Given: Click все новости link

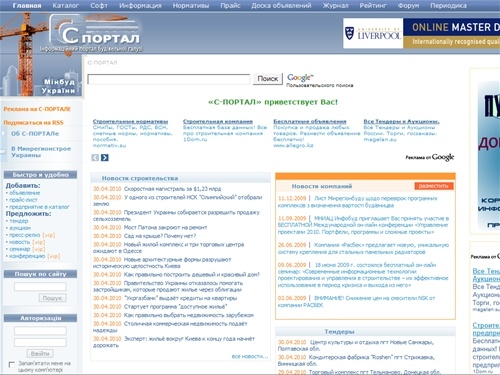Looking at the screenshot, I should pos(250,356).
